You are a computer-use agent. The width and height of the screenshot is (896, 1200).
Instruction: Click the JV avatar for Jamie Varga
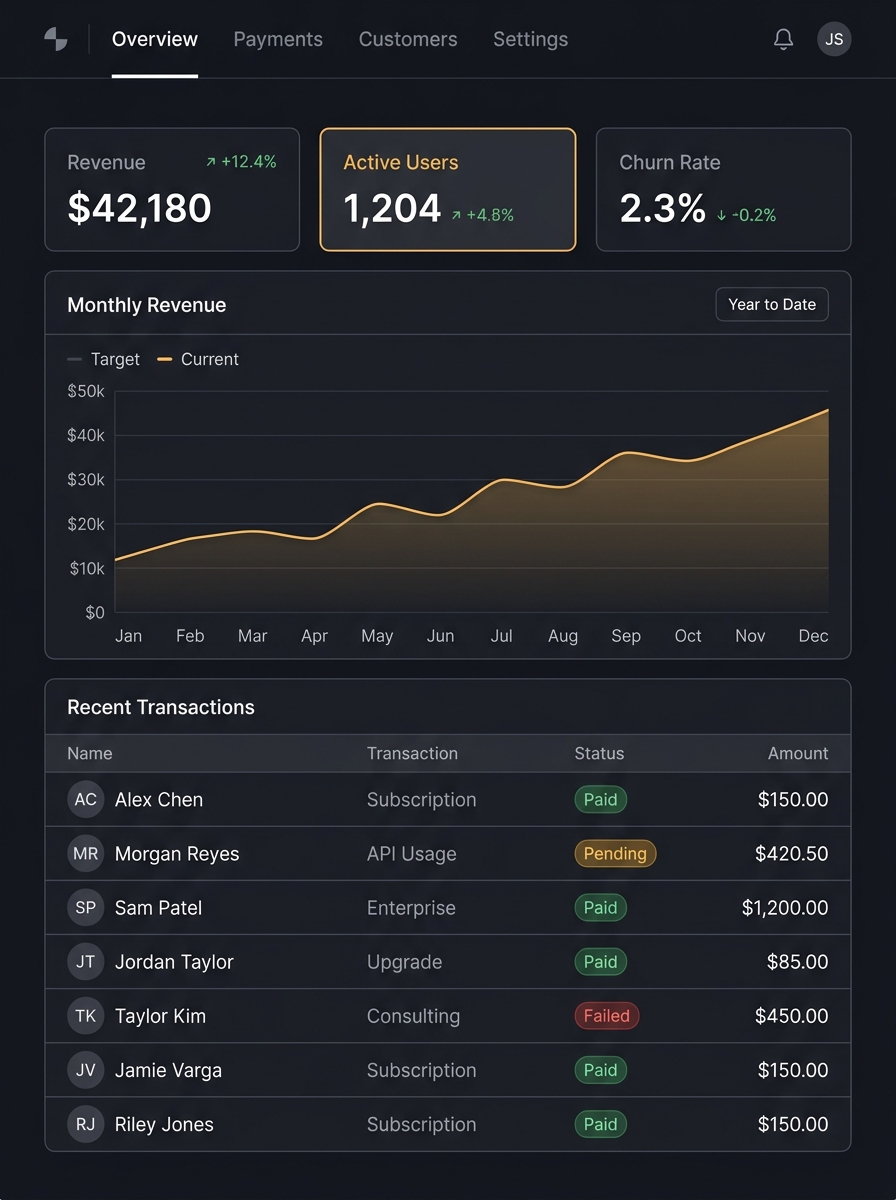[x=86, y=1069]
